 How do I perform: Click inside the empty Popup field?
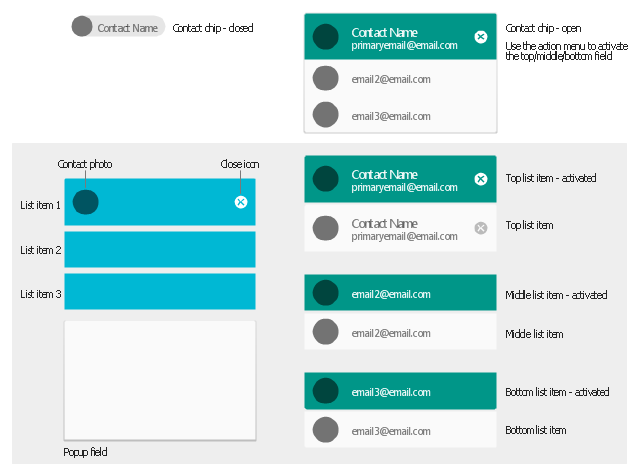coord(160,378)
